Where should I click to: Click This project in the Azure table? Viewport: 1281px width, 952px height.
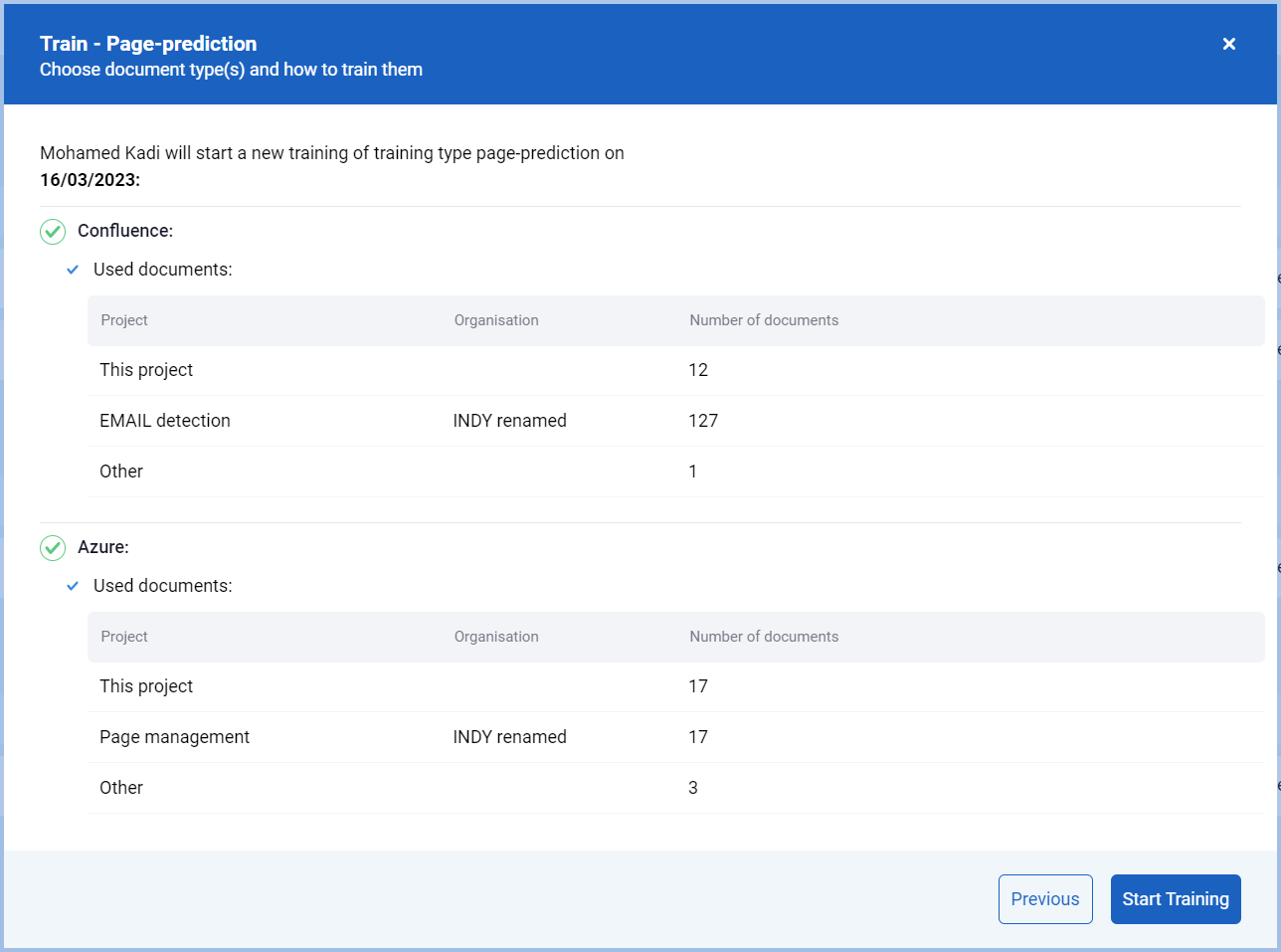click(x=146, y=686)
